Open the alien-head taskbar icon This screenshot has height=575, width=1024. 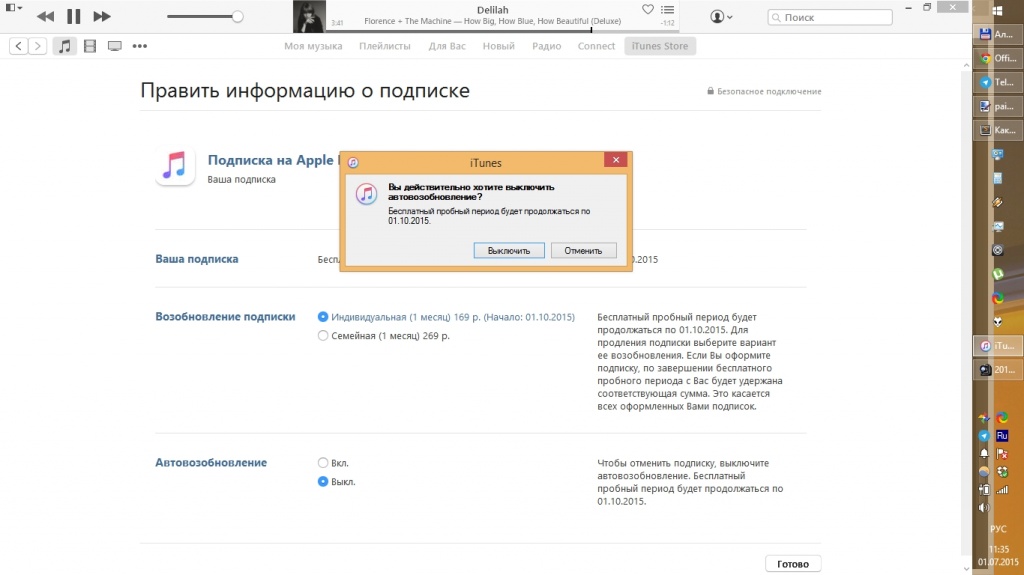998,321
